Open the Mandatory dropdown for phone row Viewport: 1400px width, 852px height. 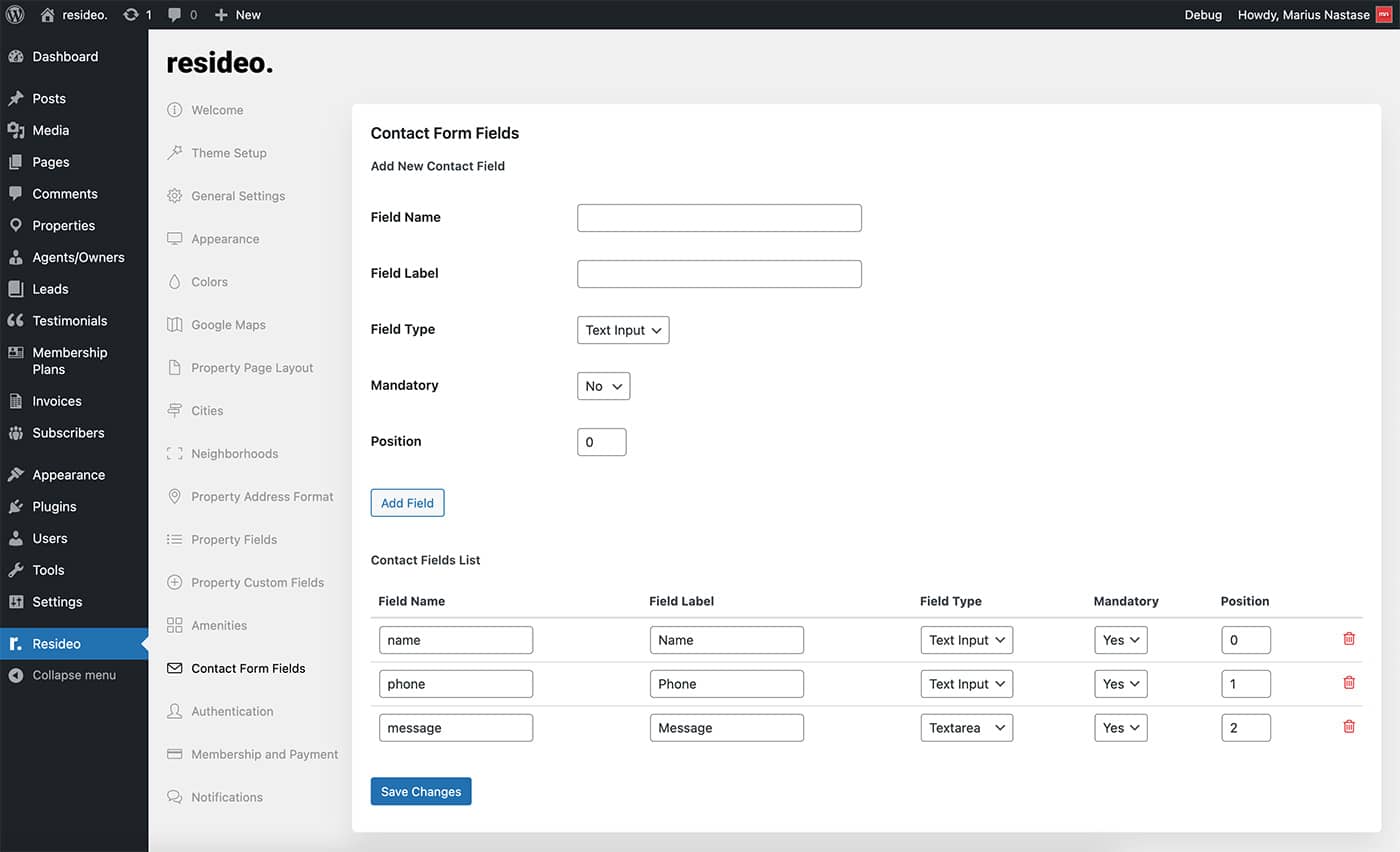(1120, 684)
